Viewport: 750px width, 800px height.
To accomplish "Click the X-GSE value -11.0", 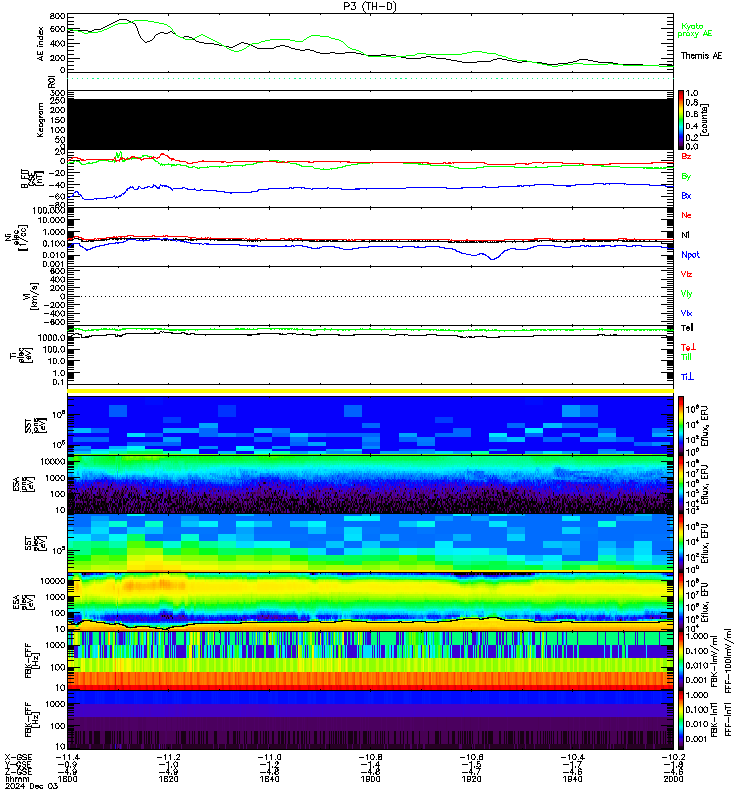I will tap(269, 757).
